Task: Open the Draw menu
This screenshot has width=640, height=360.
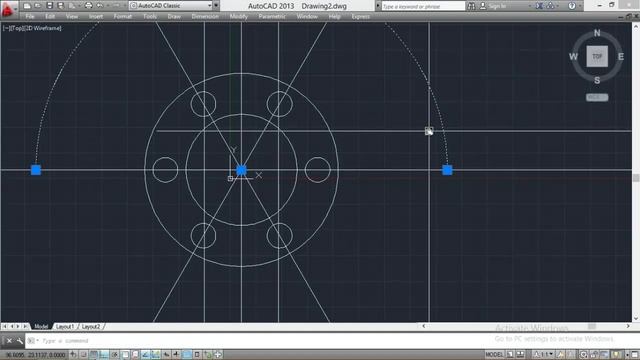Action: click(x=174, y=16)
